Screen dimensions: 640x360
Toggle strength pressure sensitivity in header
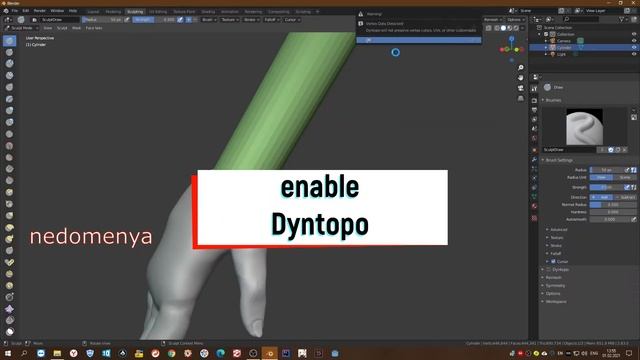[180, 20]
